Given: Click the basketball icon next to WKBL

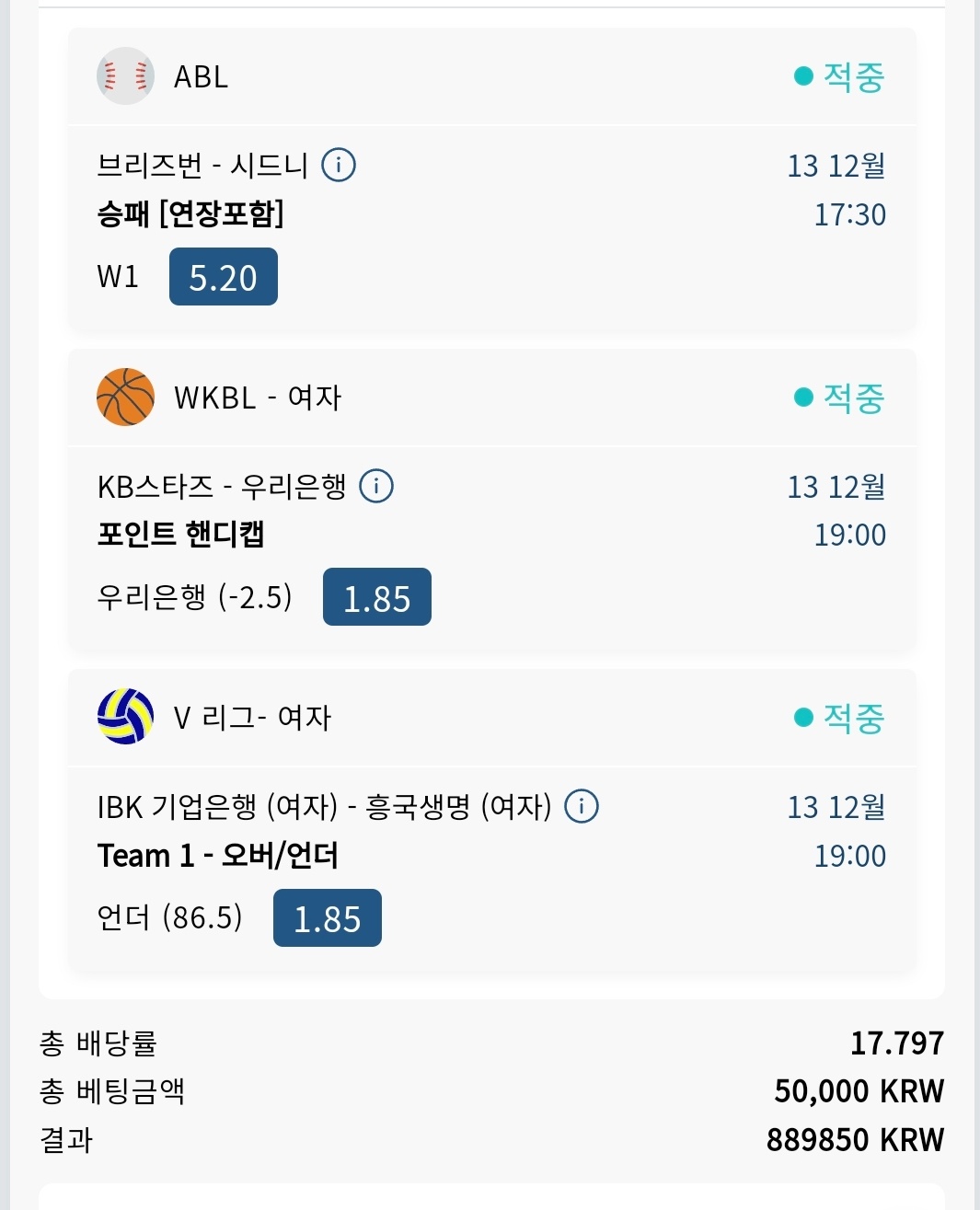Looking at the screenshot, I should [125, 398].
